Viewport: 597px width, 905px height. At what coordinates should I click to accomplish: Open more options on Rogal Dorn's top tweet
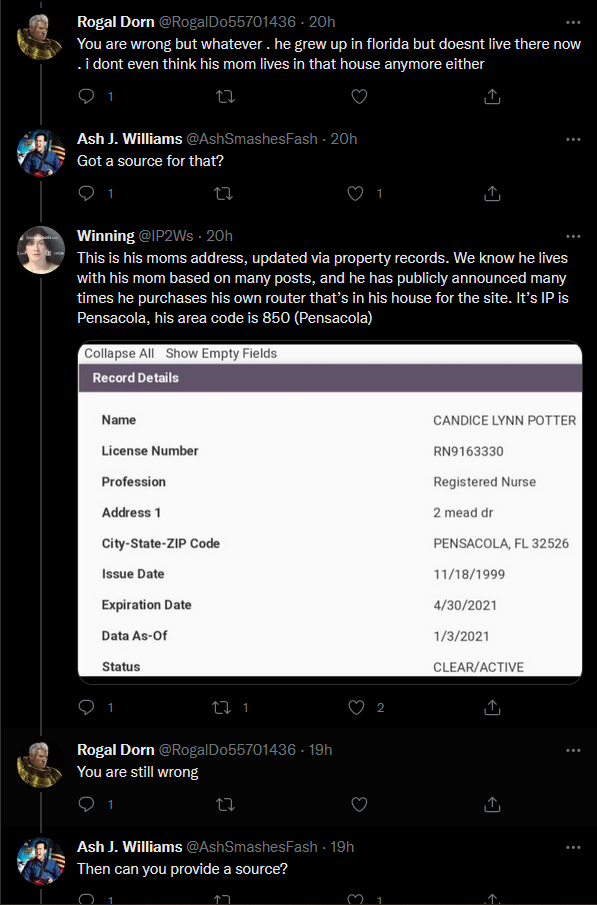pos(573,22)
